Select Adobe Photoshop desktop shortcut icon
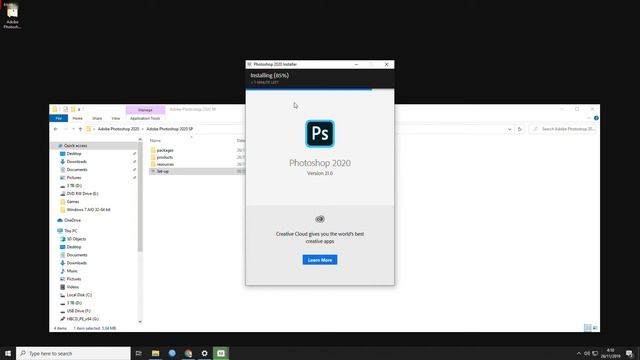 pos(12,16)
